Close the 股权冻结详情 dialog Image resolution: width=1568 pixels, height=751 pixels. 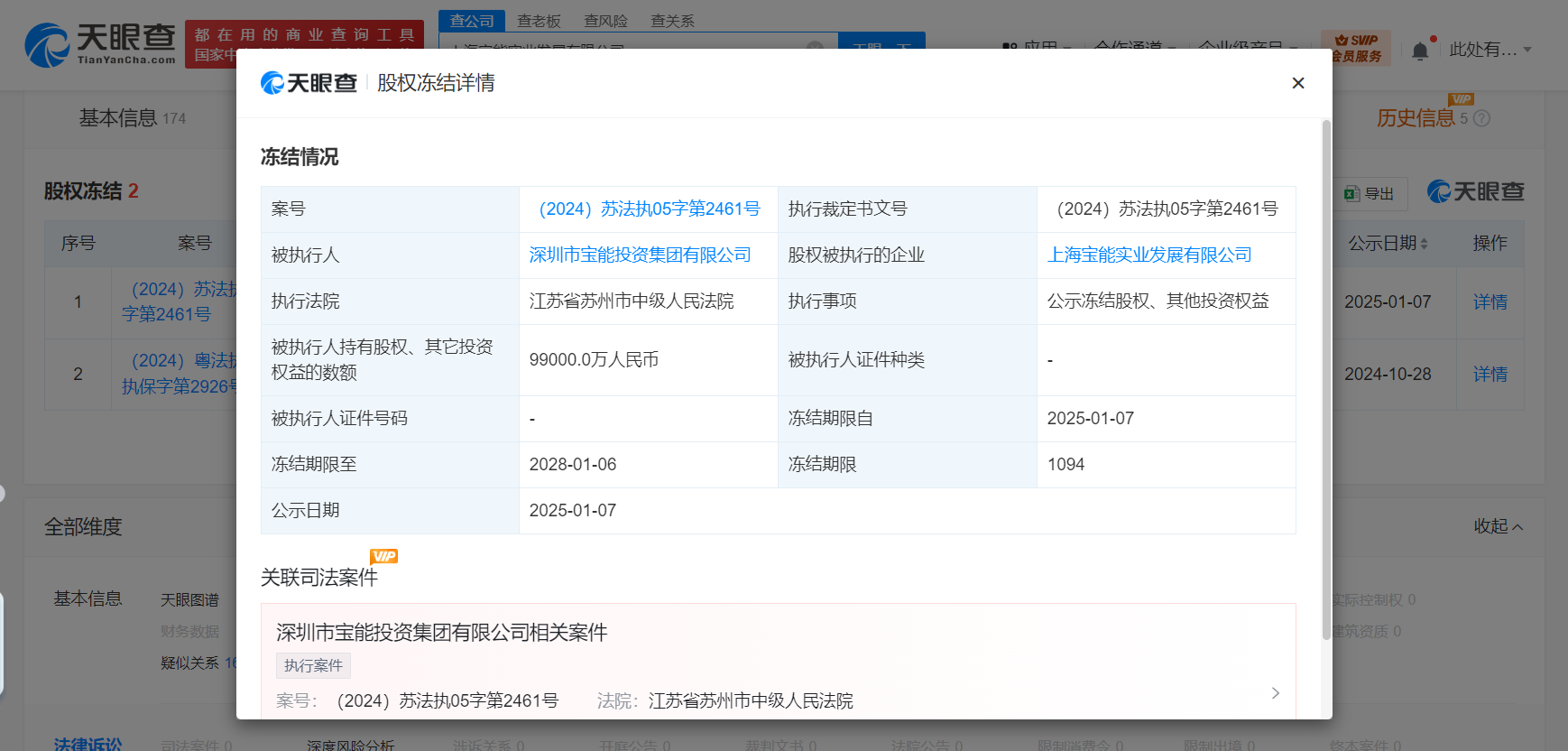(x=1298, y=83)
